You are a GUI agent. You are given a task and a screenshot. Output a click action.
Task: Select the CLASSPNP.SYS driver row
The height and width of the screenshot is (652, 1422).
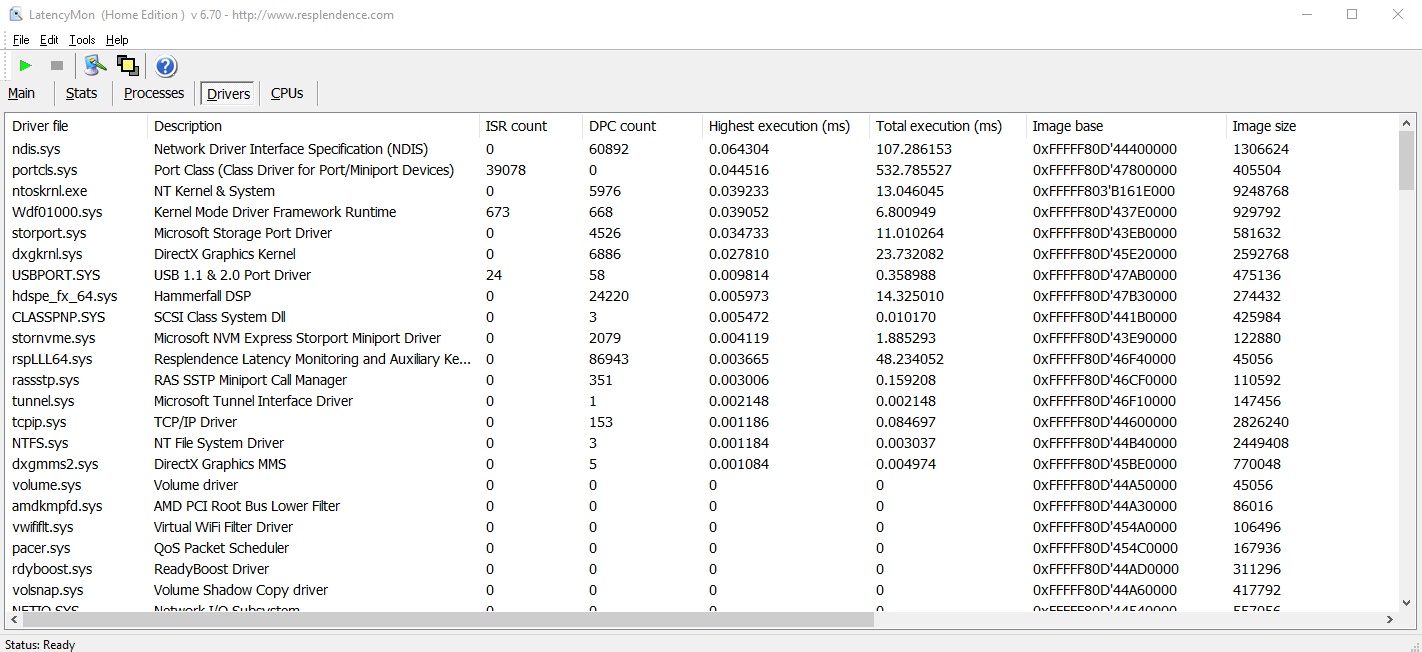(701, 317)
